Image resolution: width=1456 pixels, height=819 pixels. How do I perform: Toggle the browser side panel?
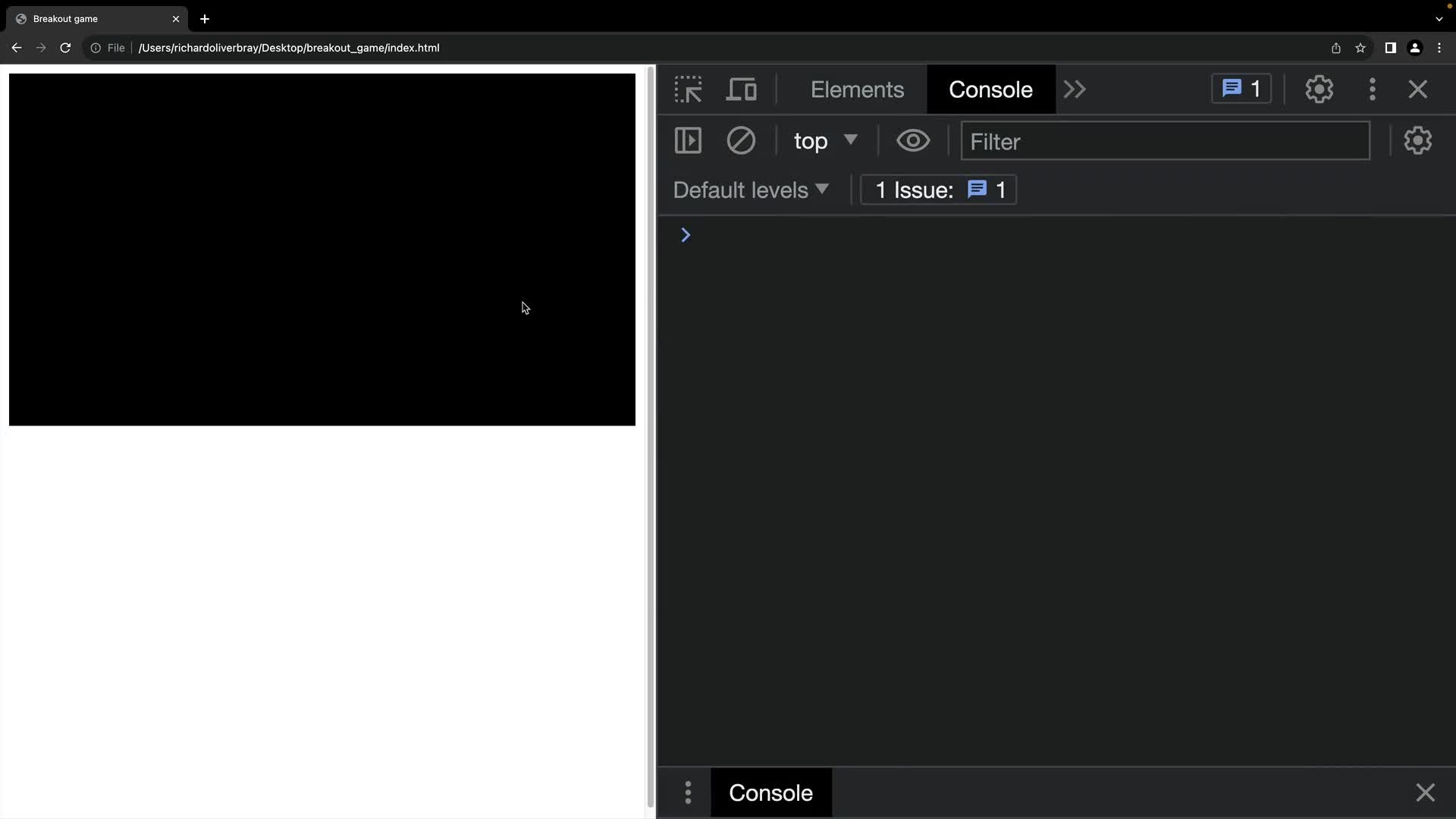1390,48
